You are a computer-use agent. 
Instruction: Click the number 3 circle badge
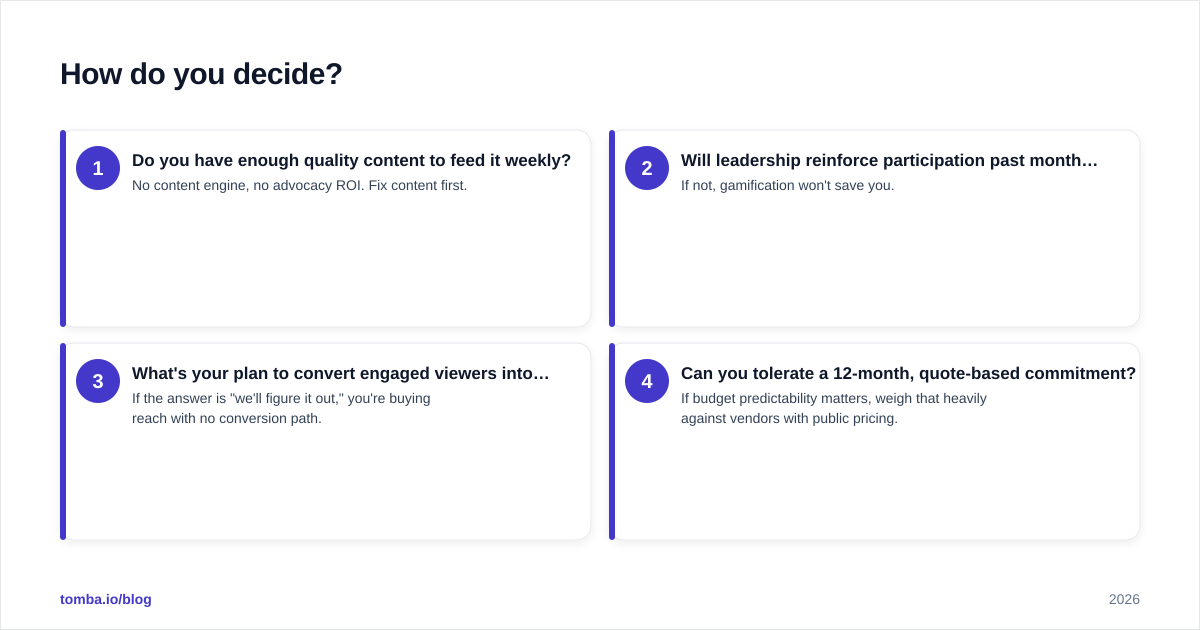click(98, 381)
